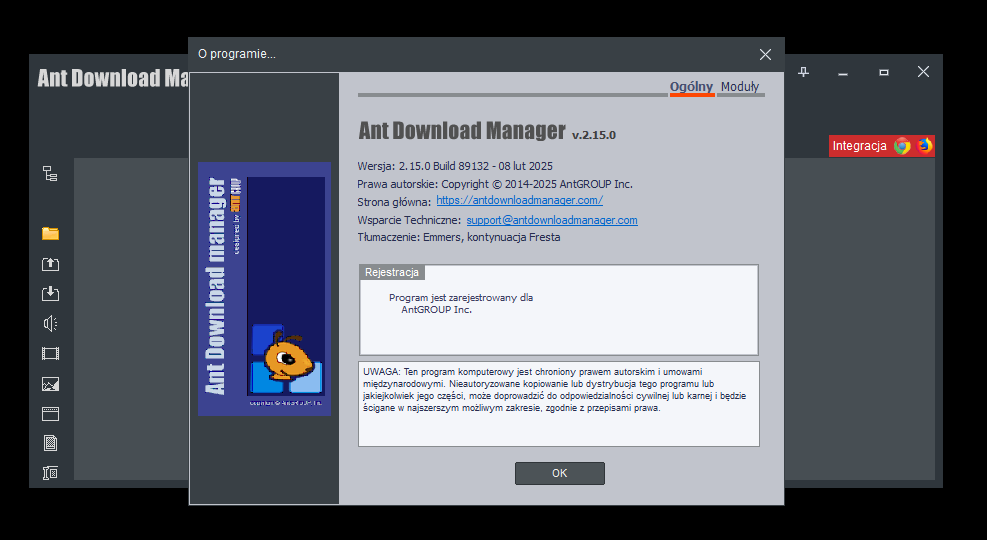Select the yellow folder All downloads category
Viewport: 987px width, 540px height.
point(50,233)
